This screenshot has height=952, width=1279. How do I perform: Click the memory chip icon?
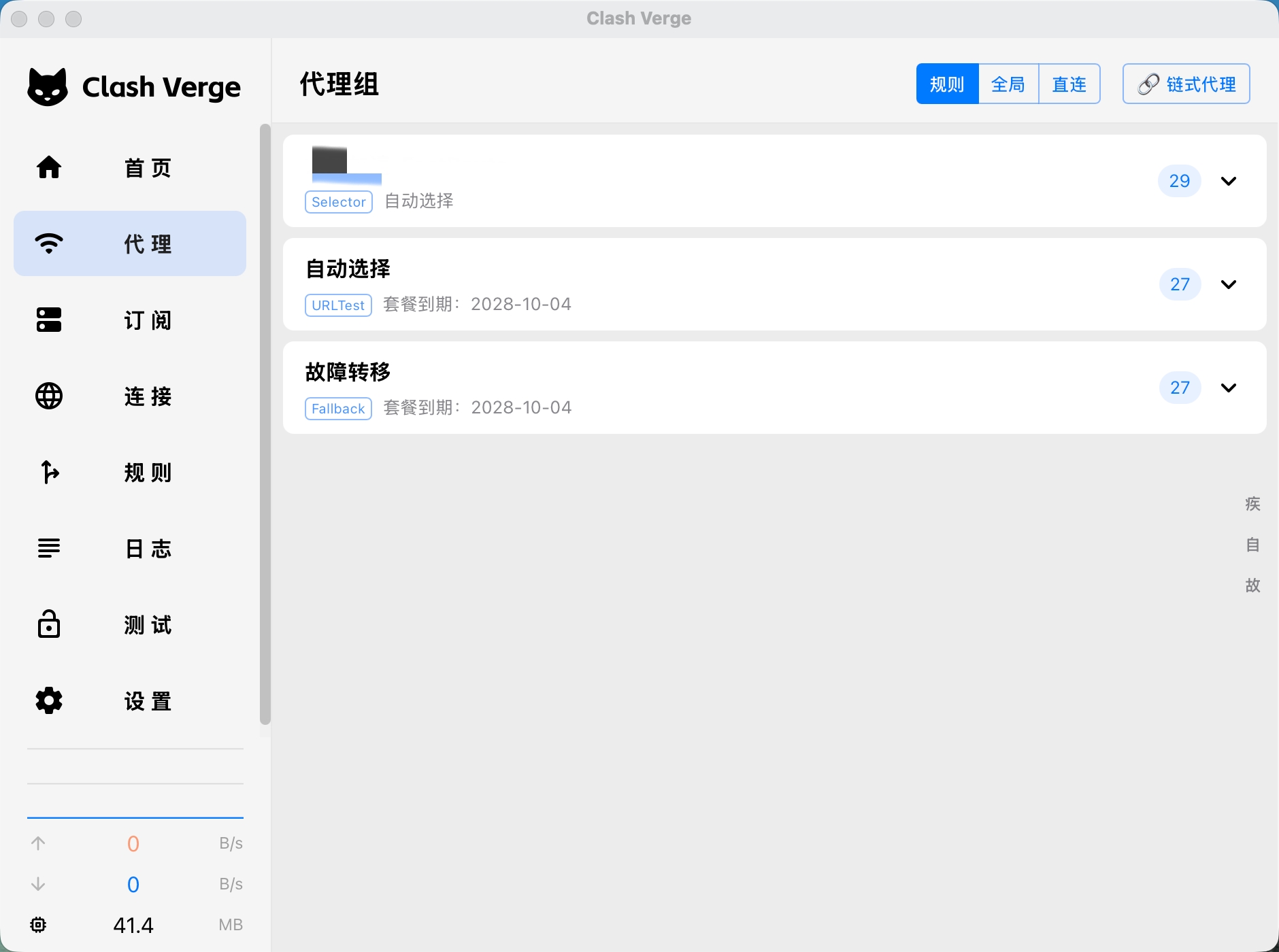(38, 925)
